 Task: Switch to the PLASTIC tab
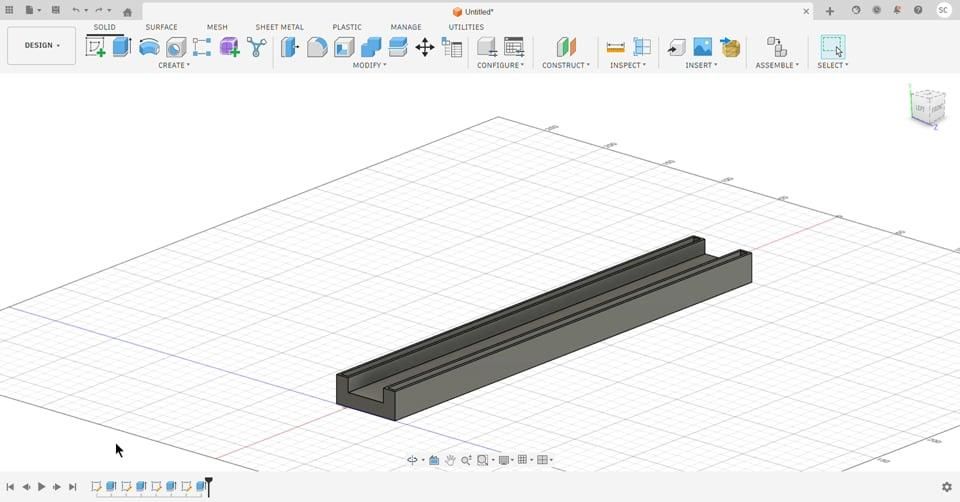pos(347,27)
